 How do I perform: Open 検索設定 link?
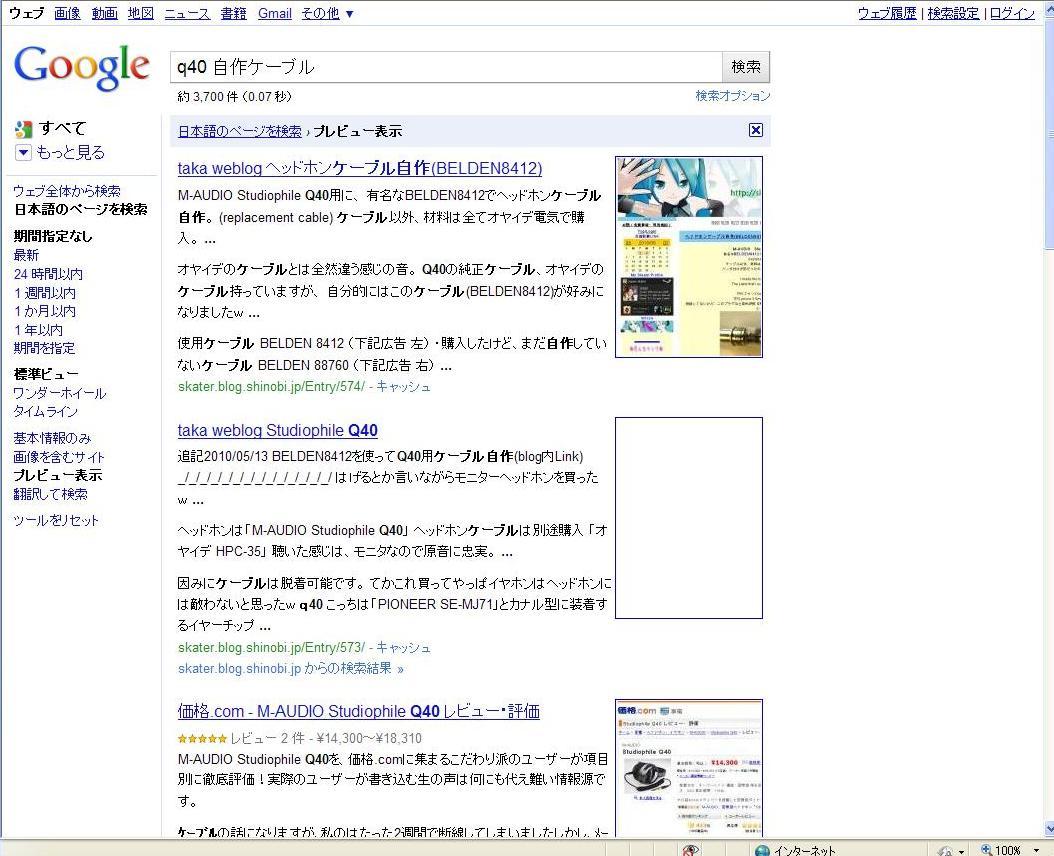[953, 13]
